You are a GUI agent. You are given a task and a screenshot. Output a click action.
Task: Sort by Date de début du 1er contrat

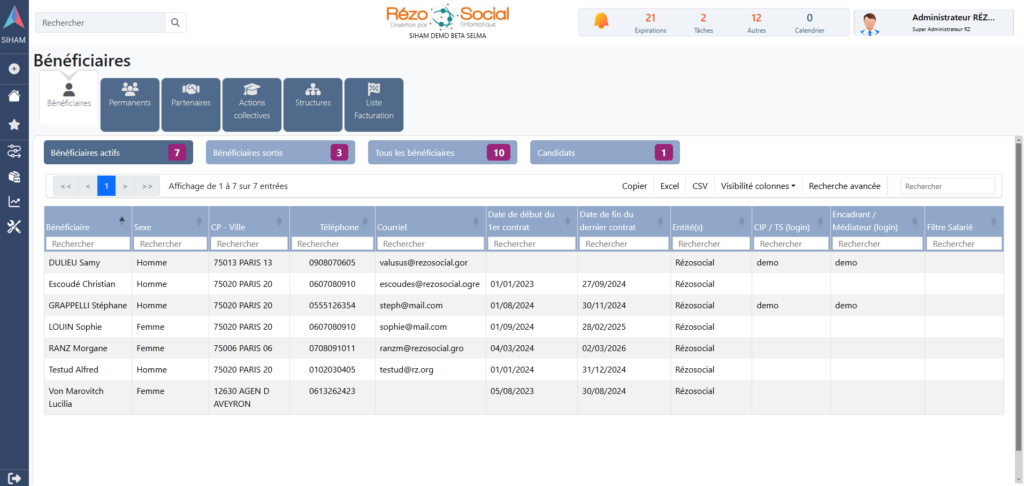[532, 221]
